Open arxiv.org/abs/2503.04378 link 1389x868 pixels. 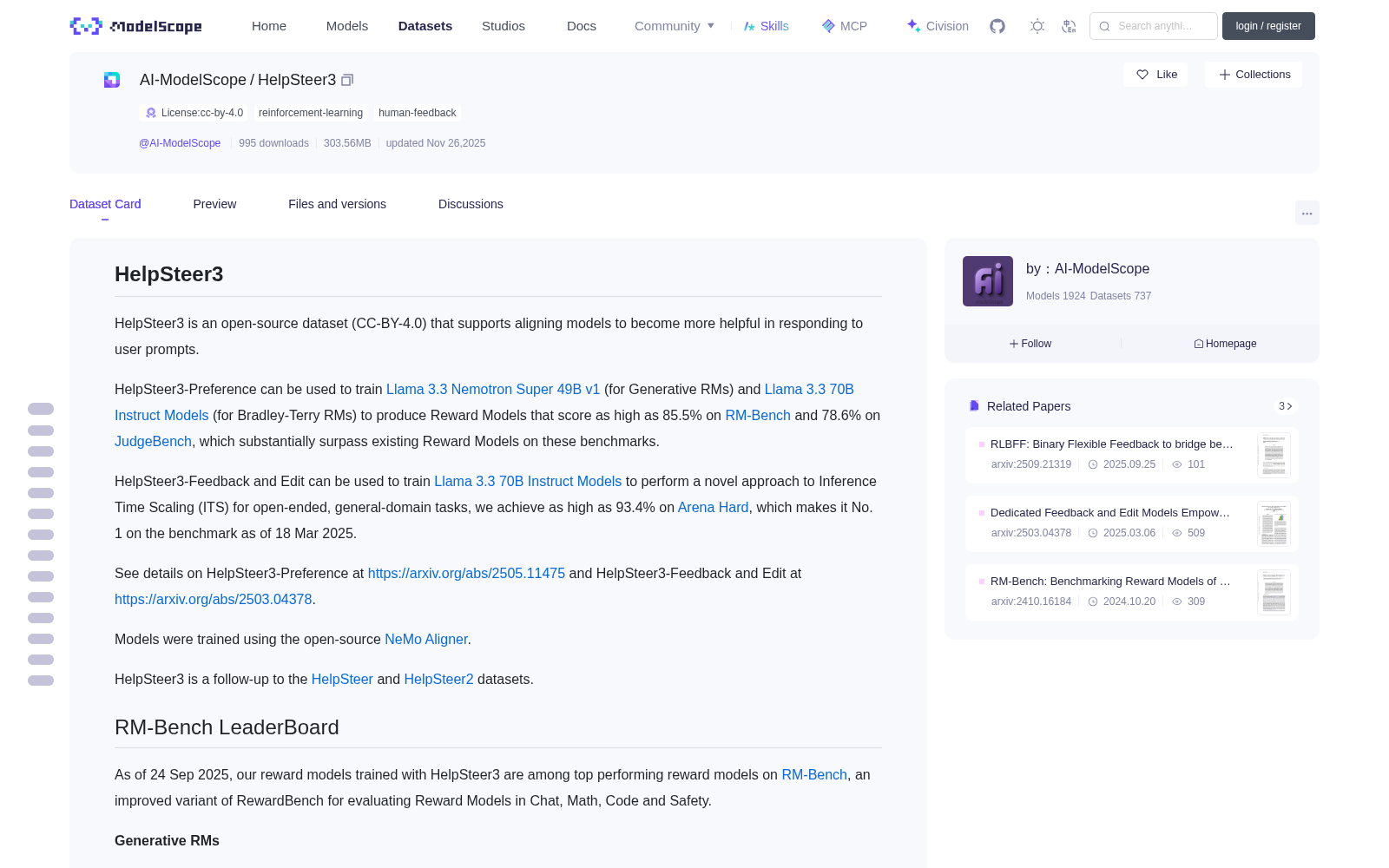(x=213, y=599)
